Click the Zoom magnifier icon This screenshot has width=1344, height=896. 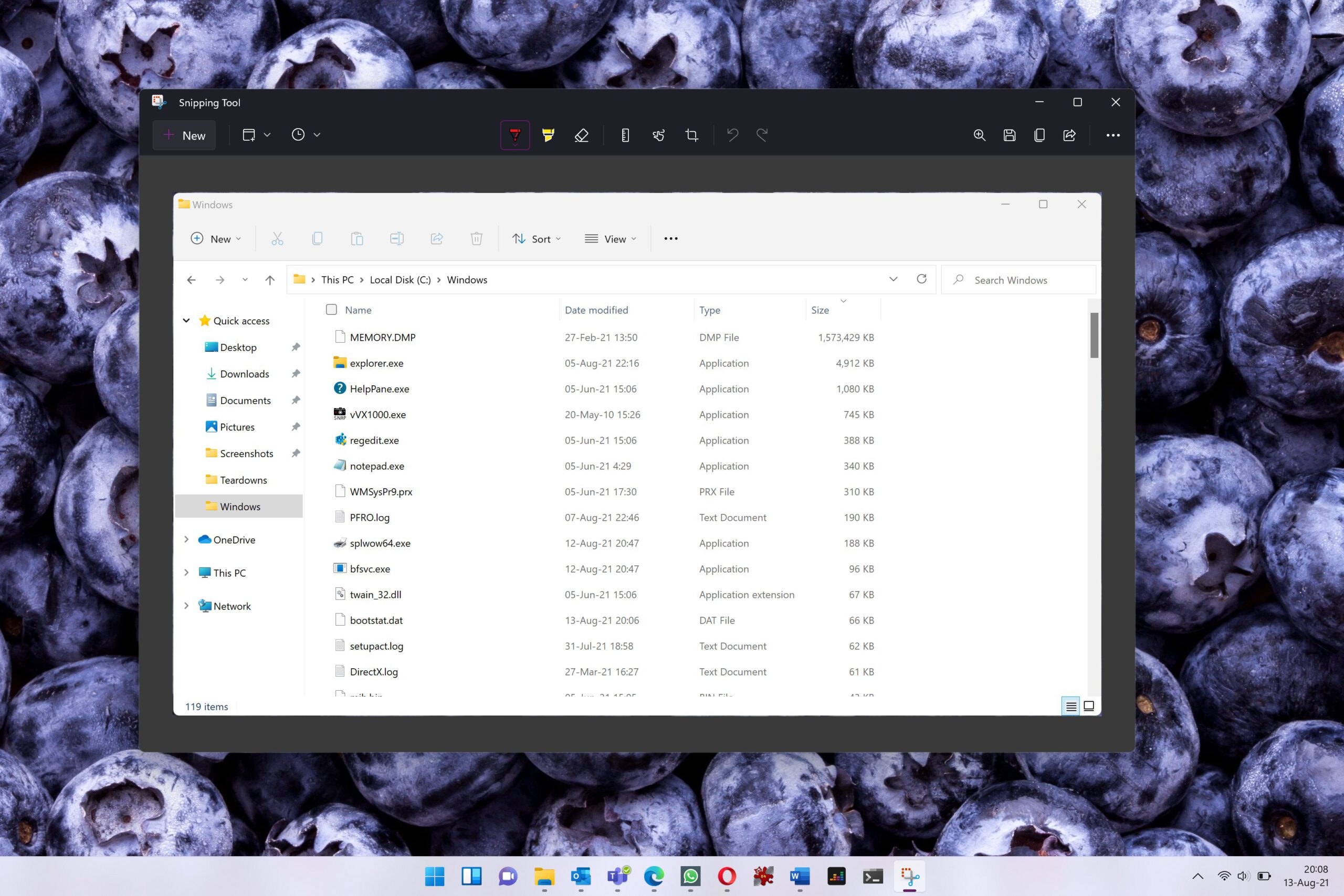point(980,135)
